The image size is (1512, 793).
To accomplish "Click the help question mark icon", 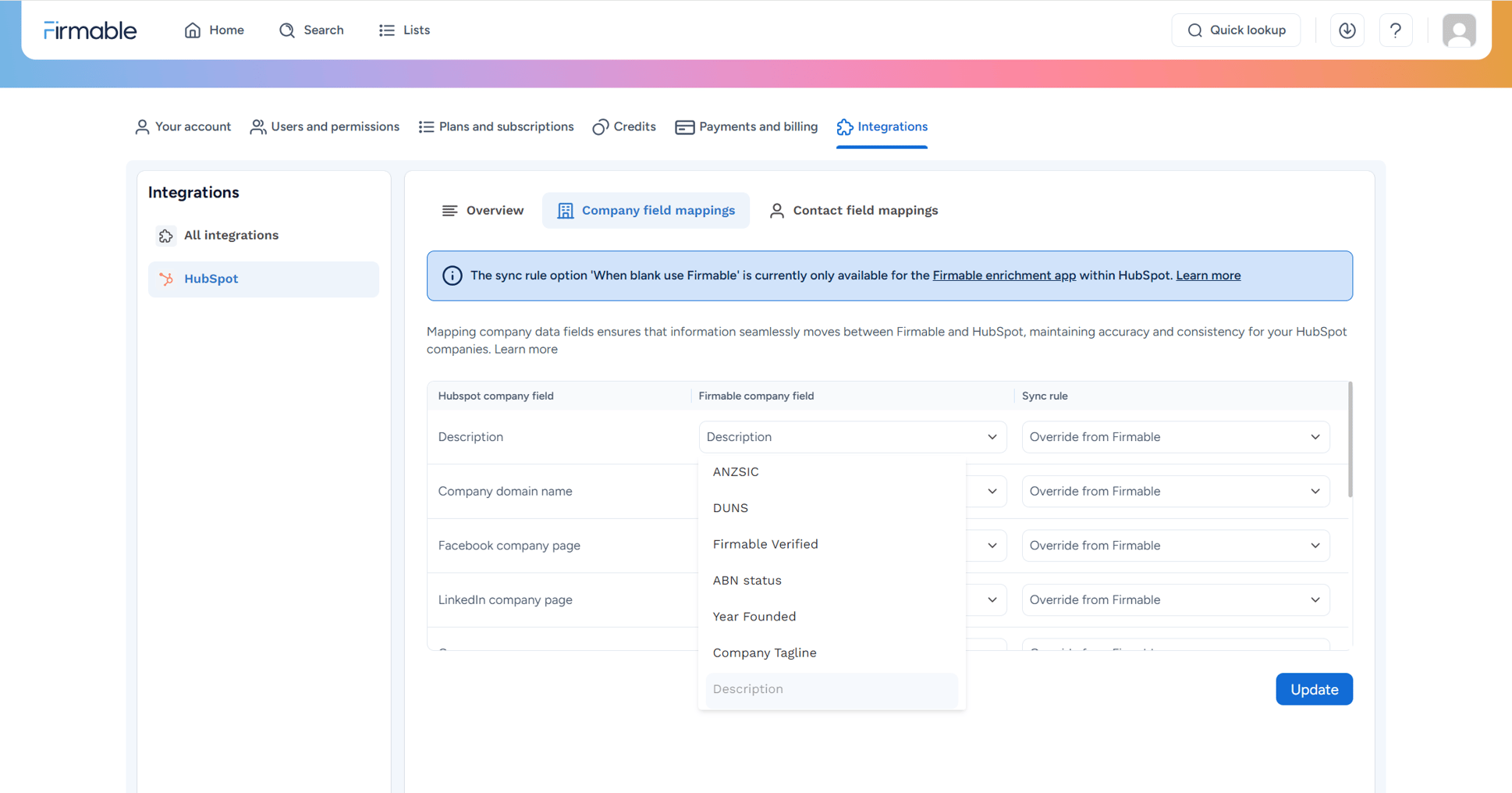I will pos(1396,30).
